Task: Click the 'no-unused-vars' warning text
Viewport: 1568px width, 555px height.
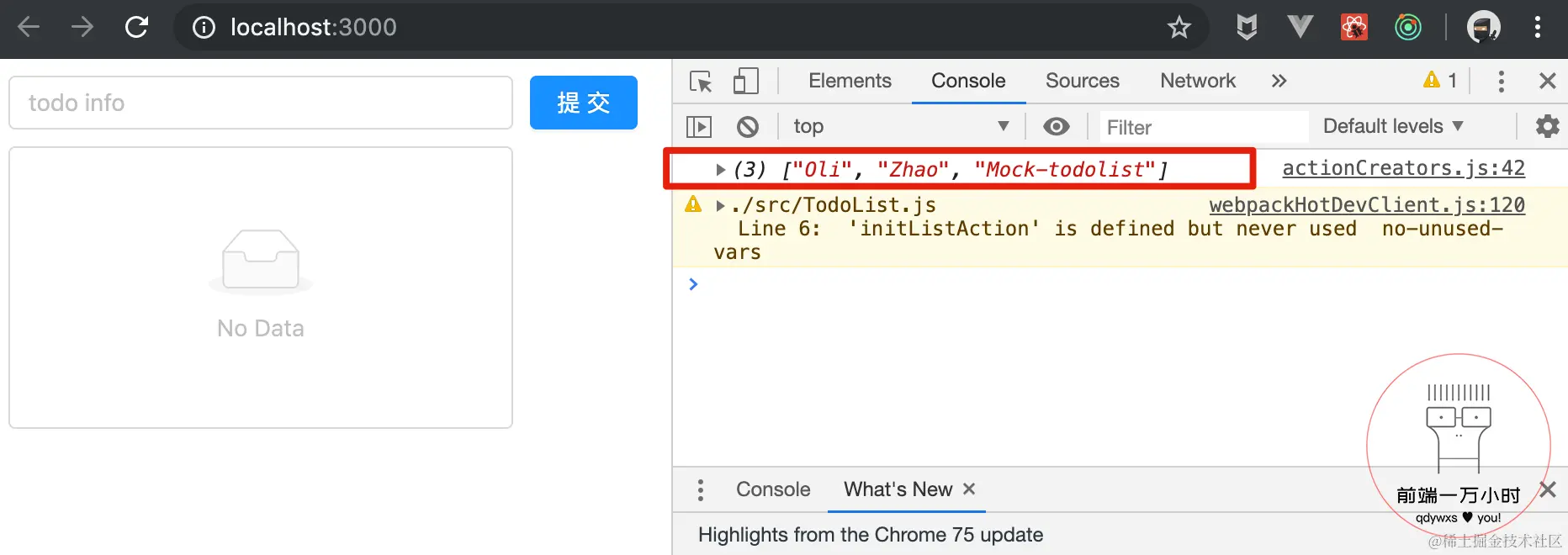Action: click(1109, 240)
